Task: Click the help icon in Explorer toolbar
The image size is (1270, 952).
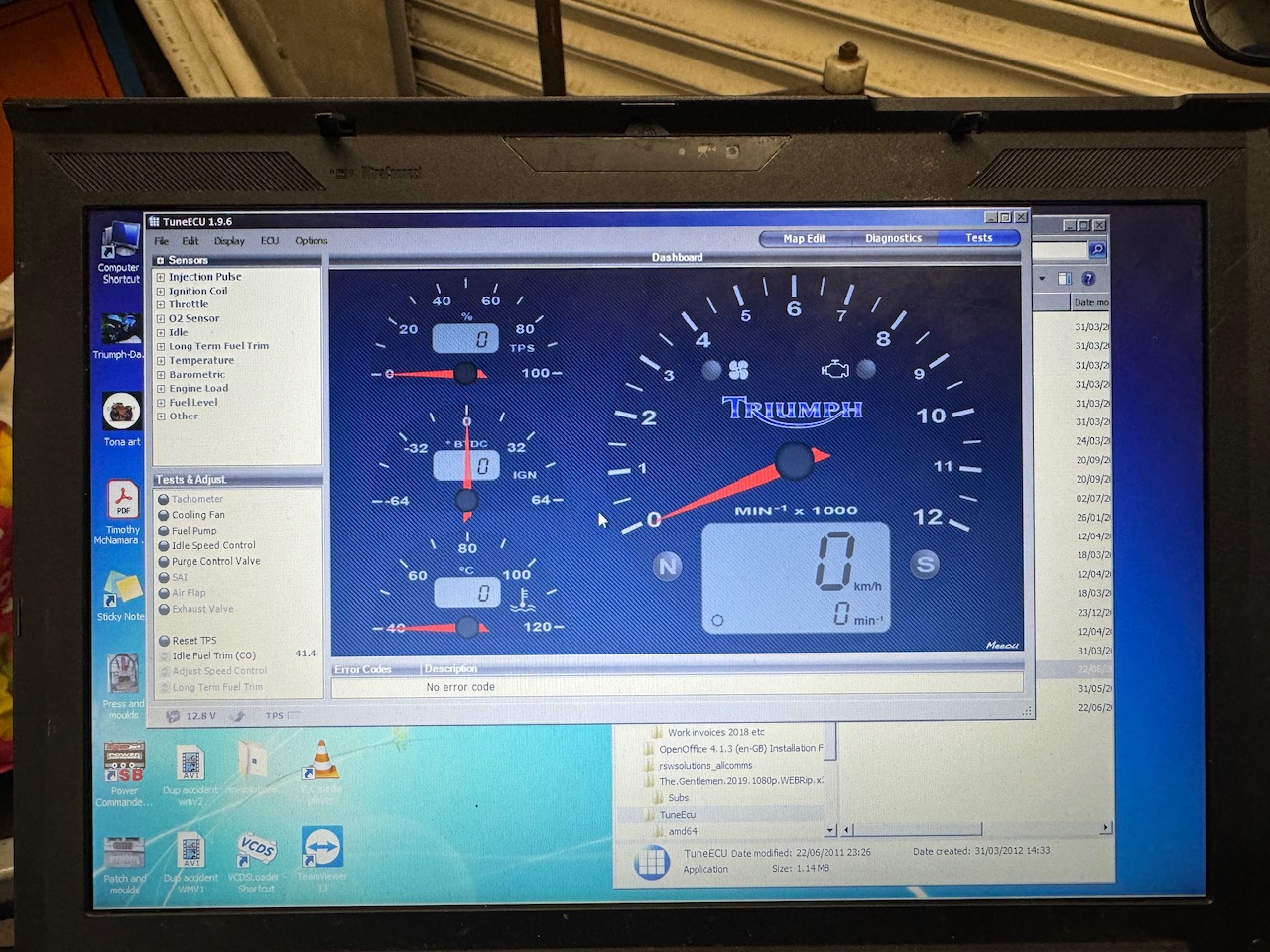Action: pos(1088,279)
